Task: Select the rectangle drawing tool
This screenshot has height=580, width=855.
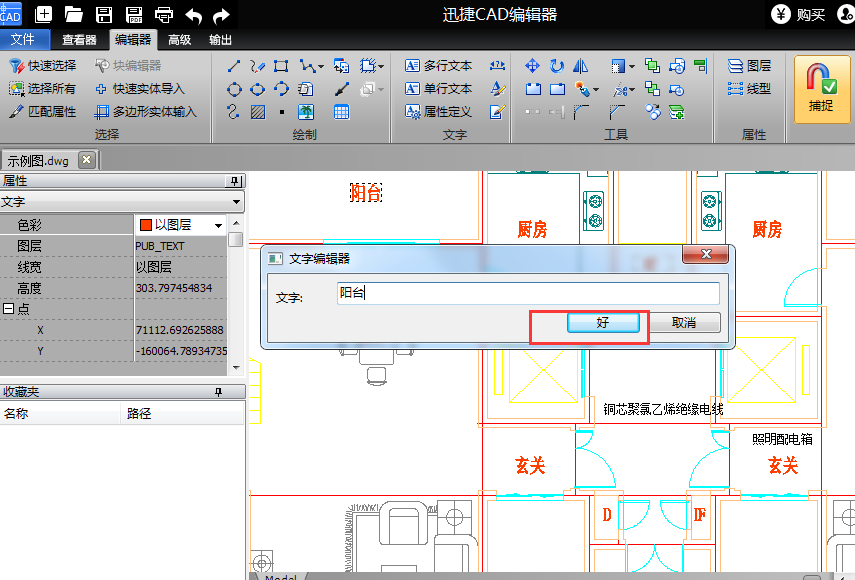Action: [x=281, y=66]
